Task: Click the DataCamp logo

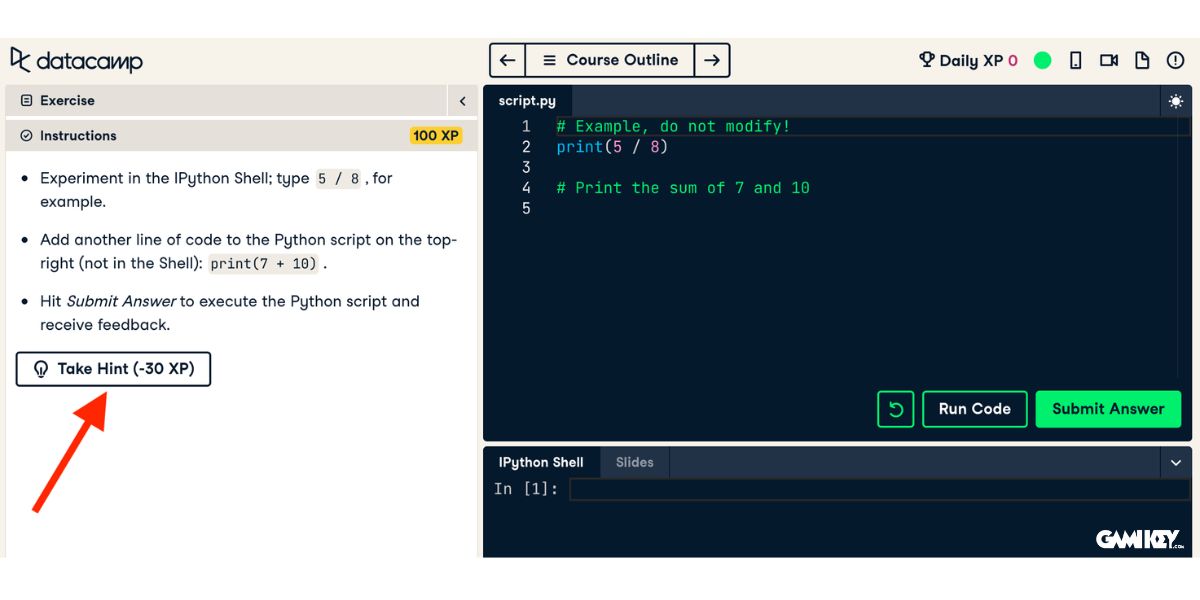Action: point(76,60)
